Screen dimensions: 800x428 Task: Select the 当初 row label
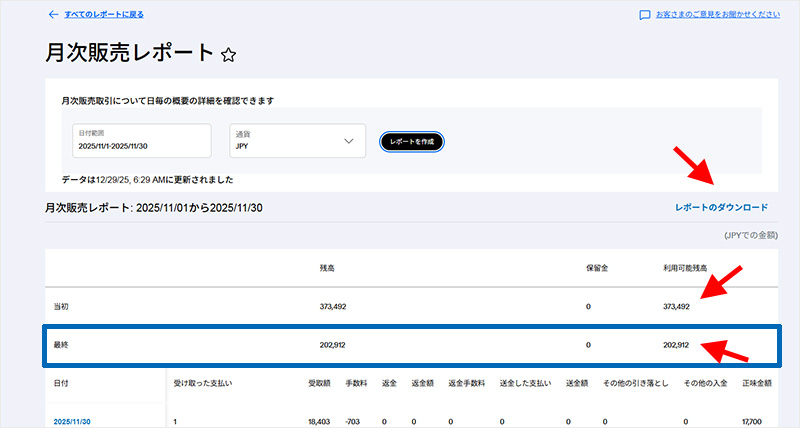62,306
